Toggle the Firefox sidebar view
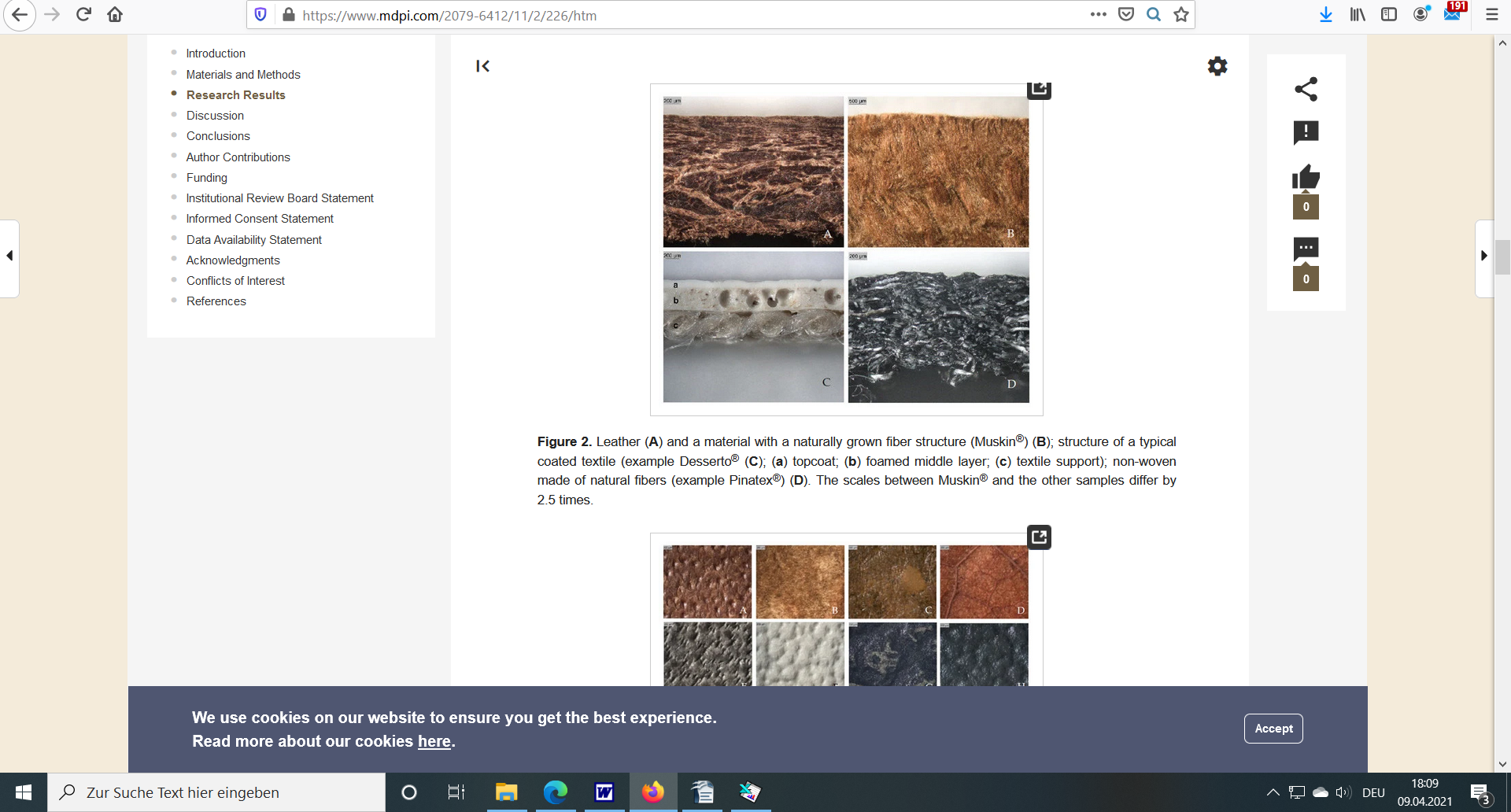The image size is (1511, 812). coord(1389,15)
